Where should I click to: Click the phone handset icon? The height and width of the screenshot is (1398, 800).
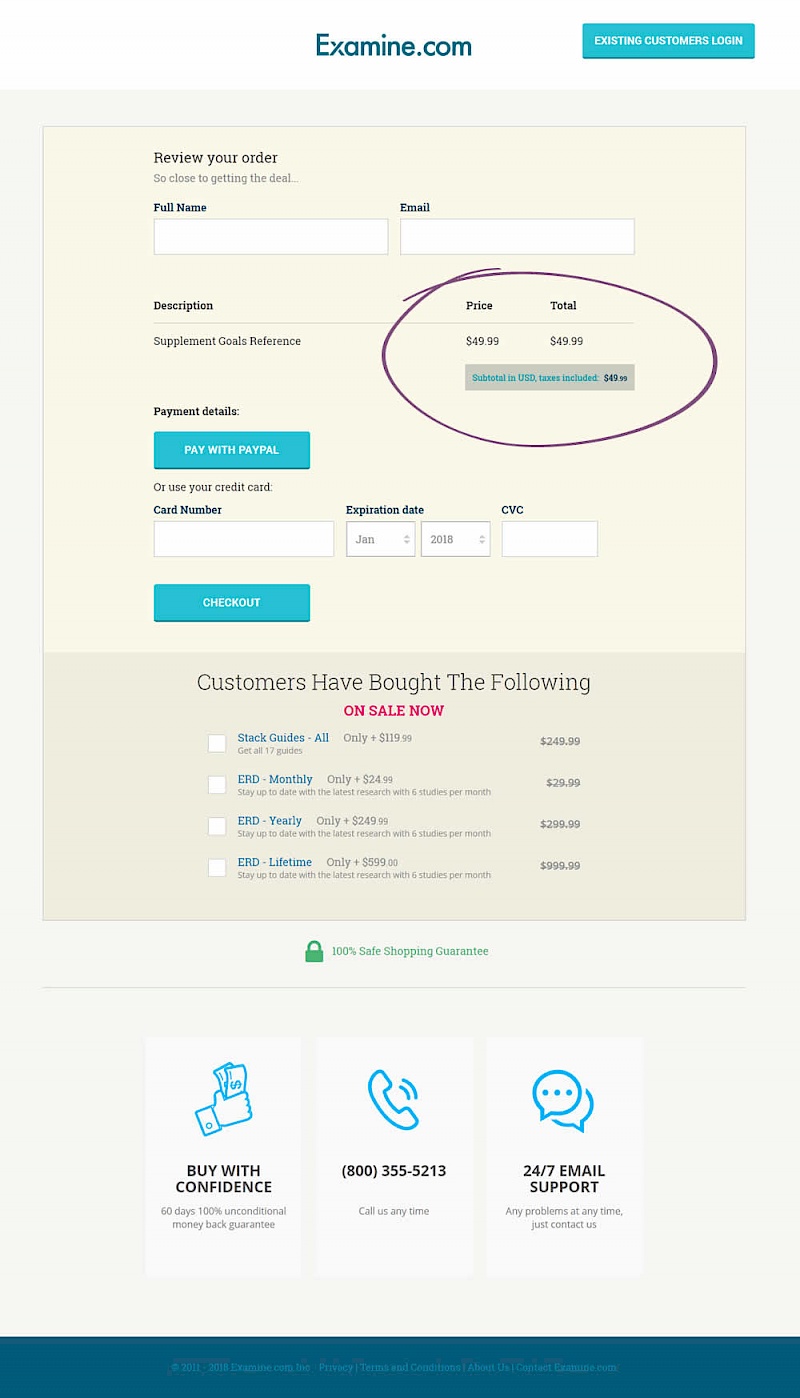click(x=393, y=1099)
